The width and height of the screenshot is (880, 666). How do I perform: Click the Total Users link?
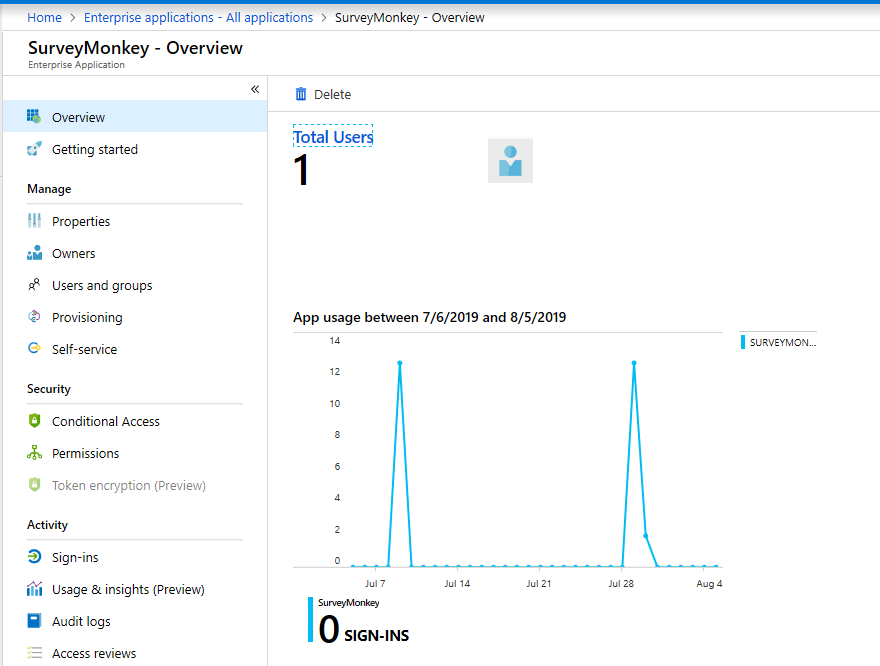coord(333,136)
